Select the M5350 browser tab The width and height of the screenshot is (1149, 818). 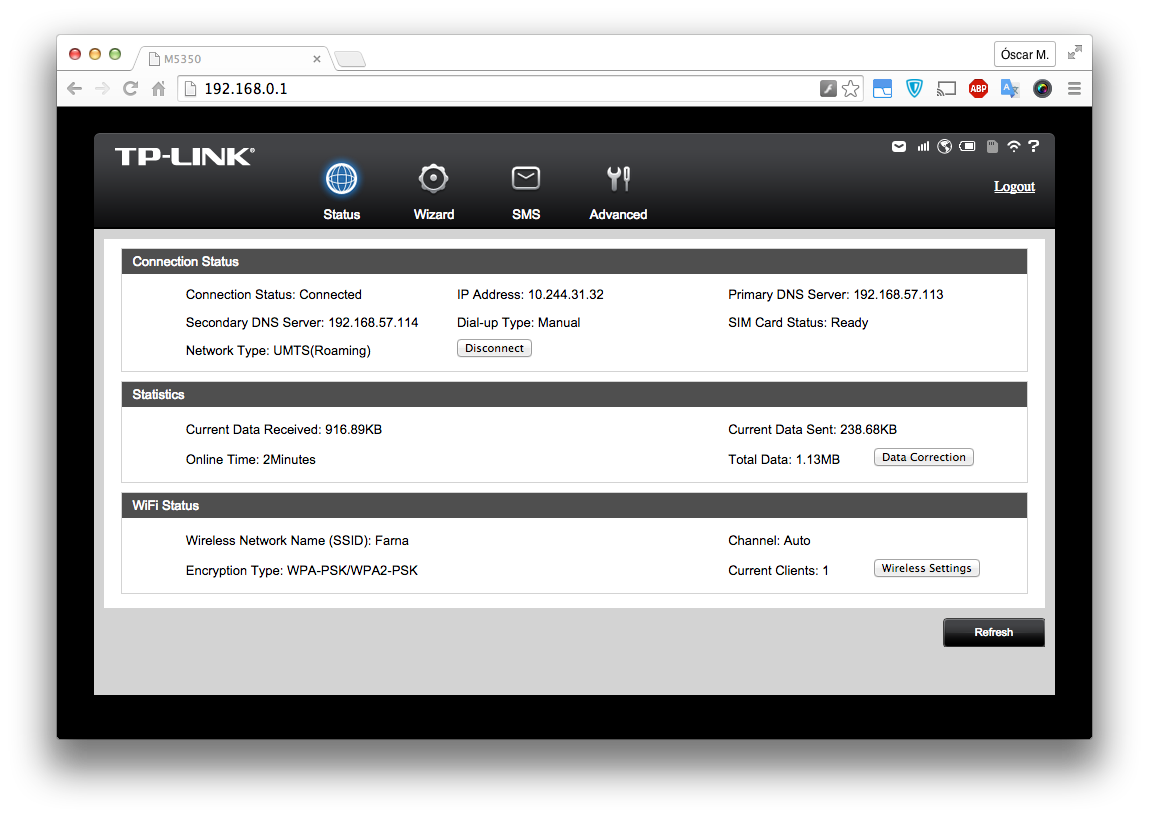[x=234, y=59]
